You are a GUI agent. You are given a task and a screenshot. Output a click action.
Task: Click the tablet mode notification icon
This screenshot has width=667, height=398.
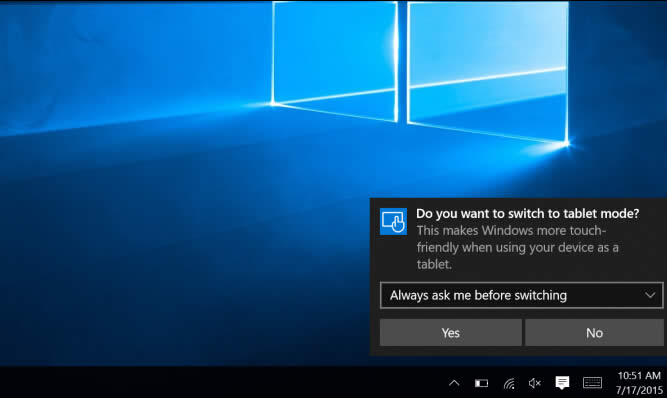click(393, 221)
